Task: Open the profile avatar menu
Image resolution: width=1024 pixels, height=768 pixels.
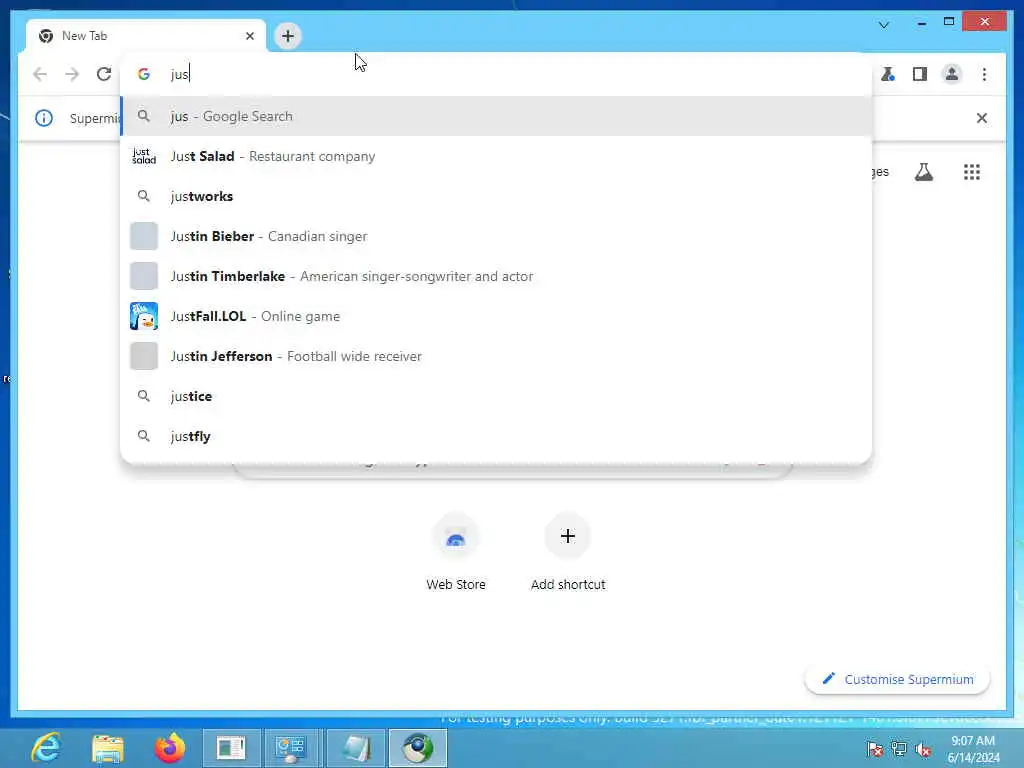Action: click(x=952, y=74)
